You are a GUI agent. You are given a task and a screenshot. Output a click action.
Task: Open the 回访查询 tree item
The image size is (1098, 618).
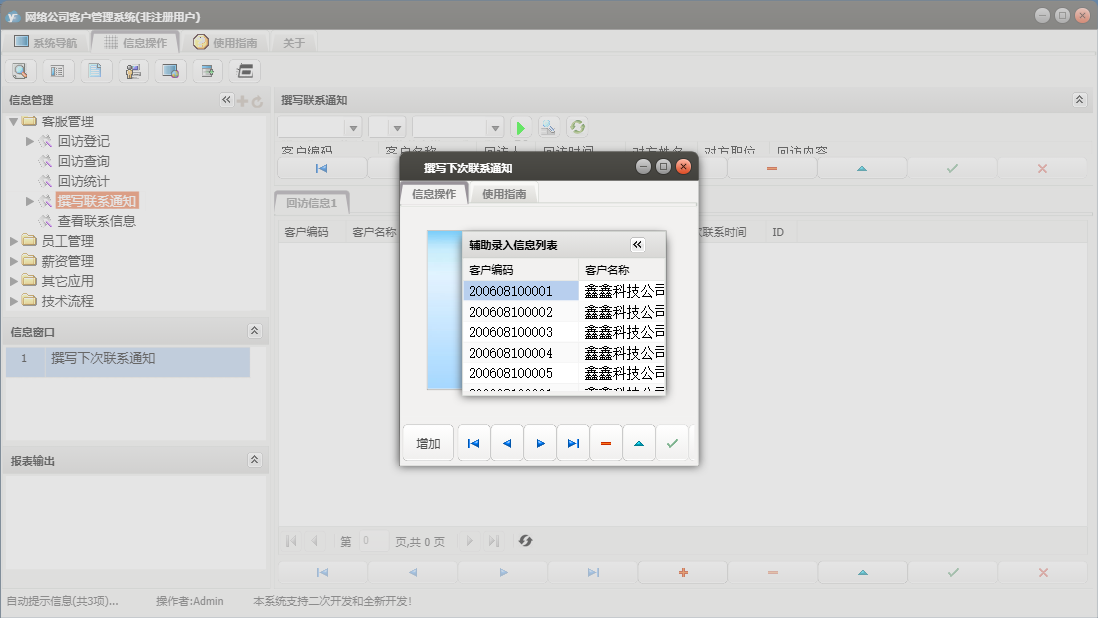(83, 161)
